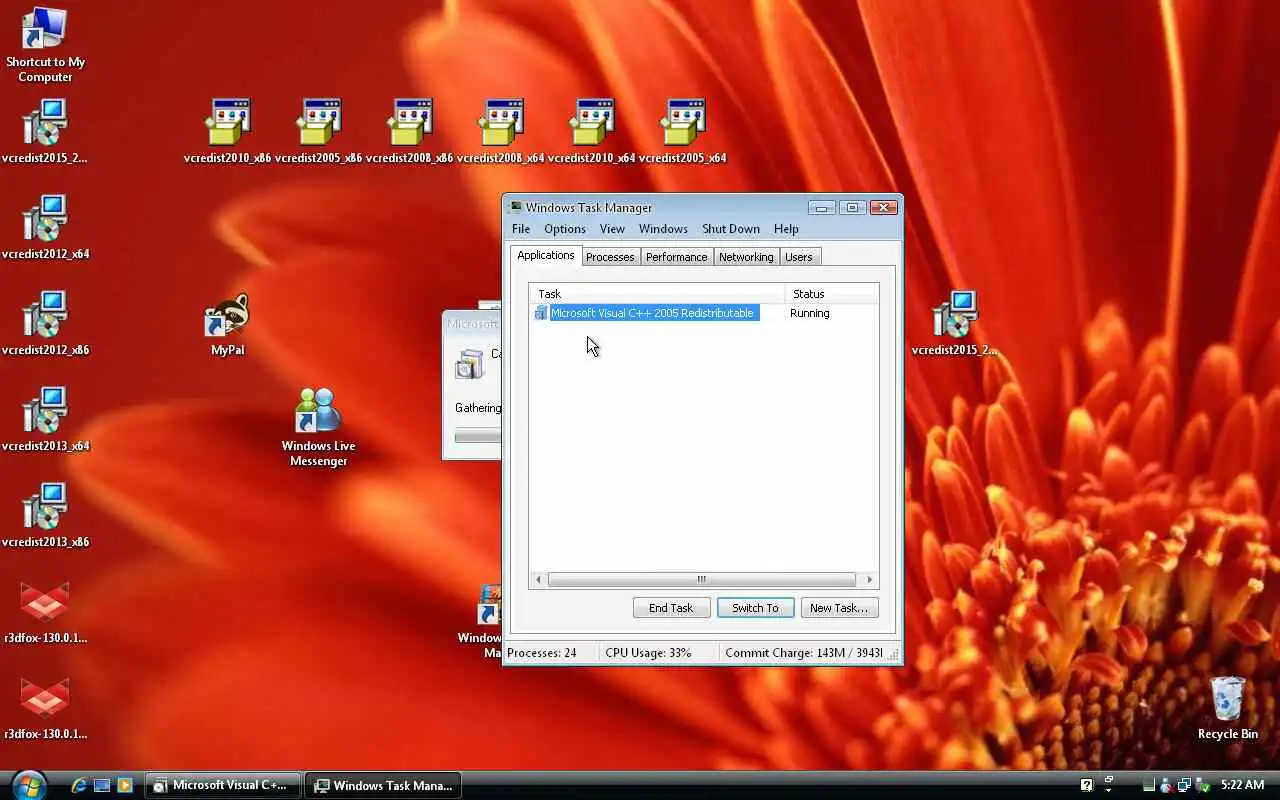This screenshot has width=1280, height=800.
Task: Open the Shut Down menu
Action: click(x=731, y=229)
